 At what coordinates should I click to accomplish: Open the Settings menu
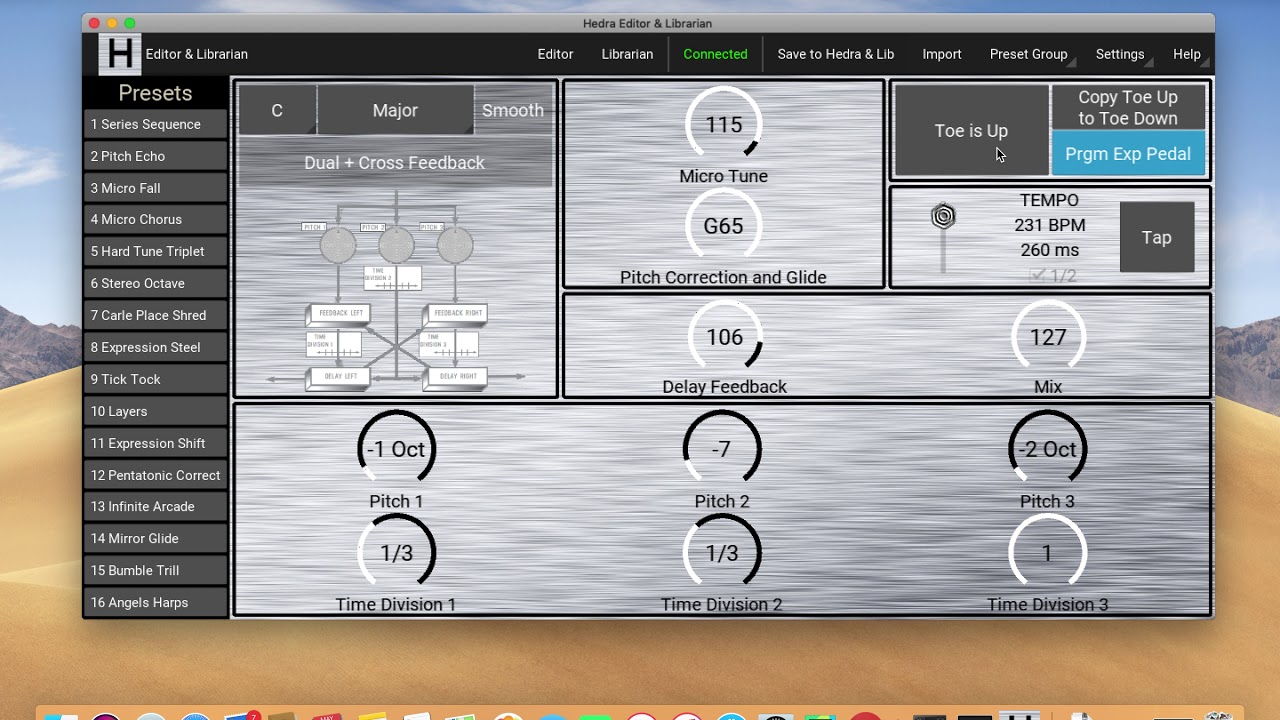point(1120,54)
